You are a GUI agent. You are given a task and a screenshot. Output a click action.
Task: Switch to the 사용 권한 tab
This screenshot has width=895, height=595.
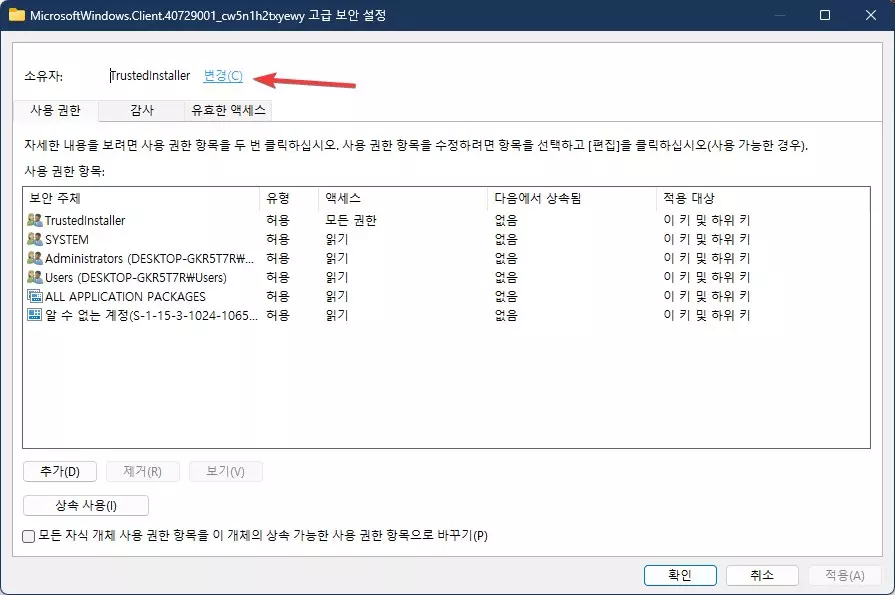(x=55, y=110)
